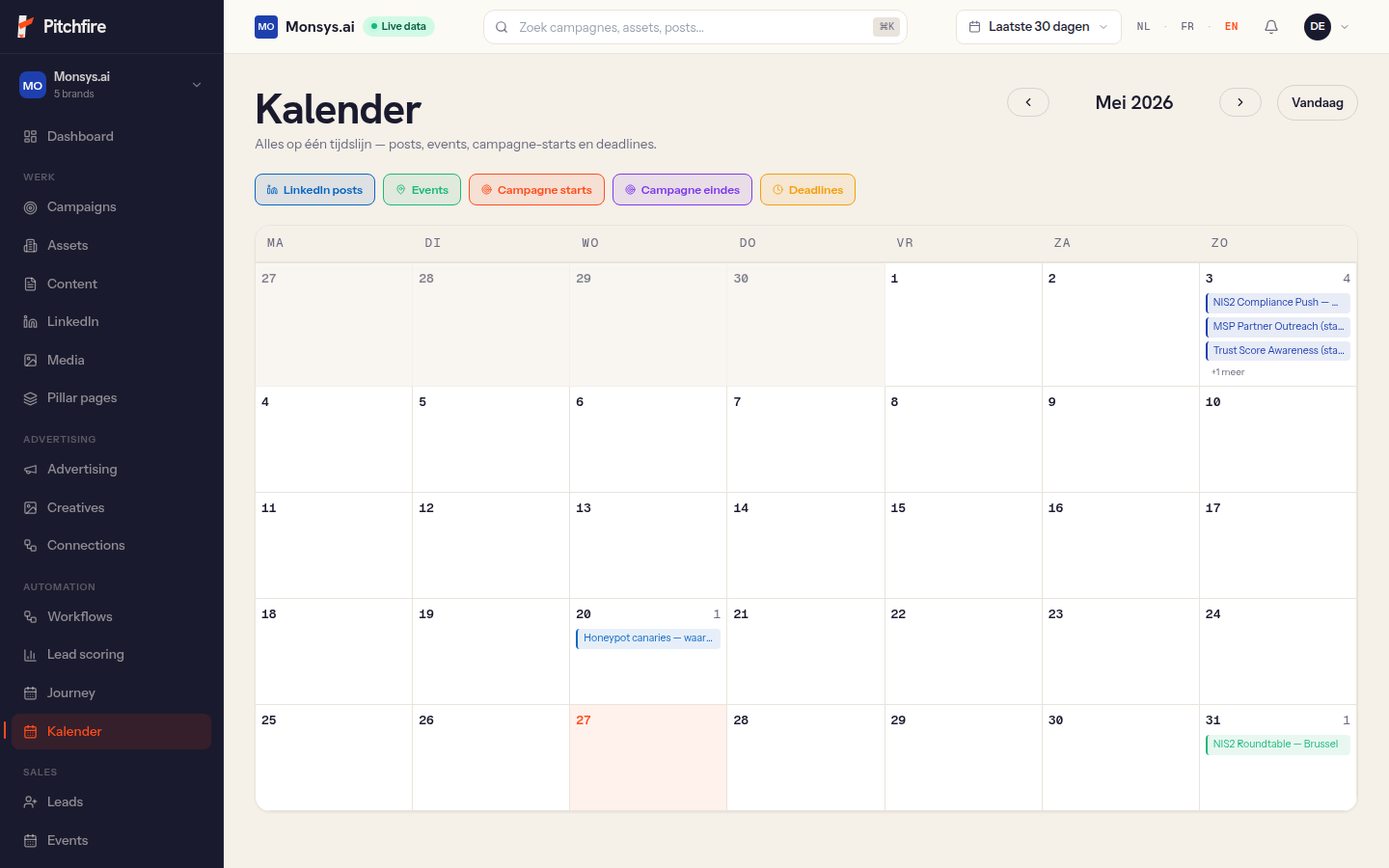
Task: Open the MSP Partner Outreach event
Action: tap(1278, 327)
